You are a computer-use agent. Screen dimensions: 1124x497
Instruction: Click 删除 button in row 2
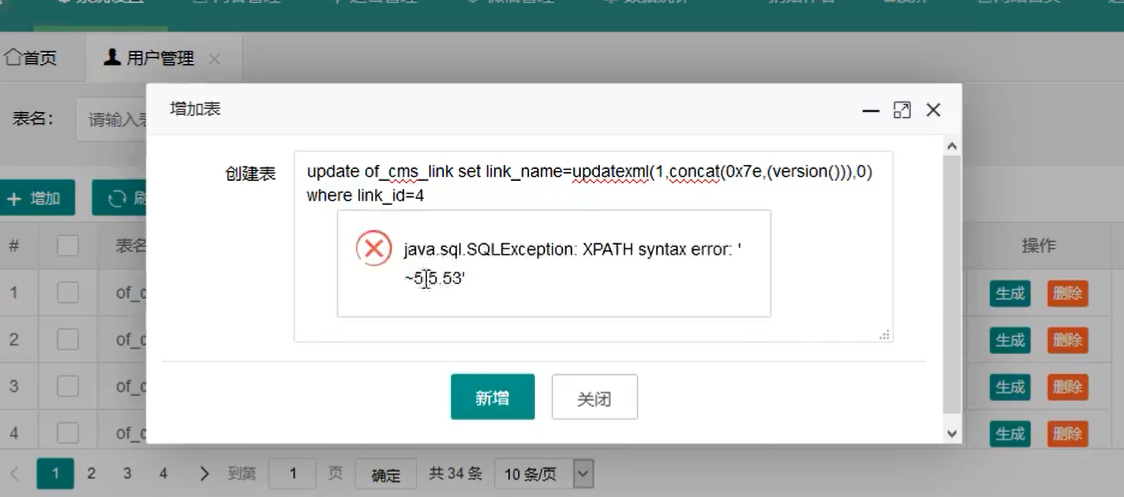(1067, 340)
